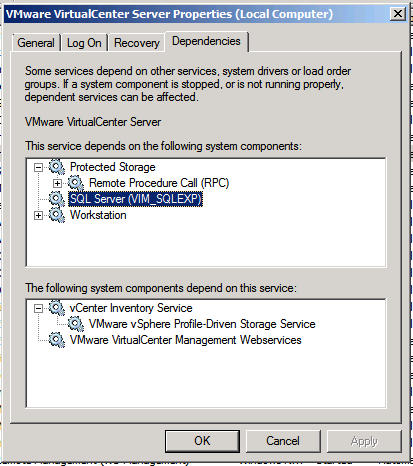The width and height of the screenshot is (413, 466).
Task: Click the Workstation service gear icon
Action: [57, 215]
